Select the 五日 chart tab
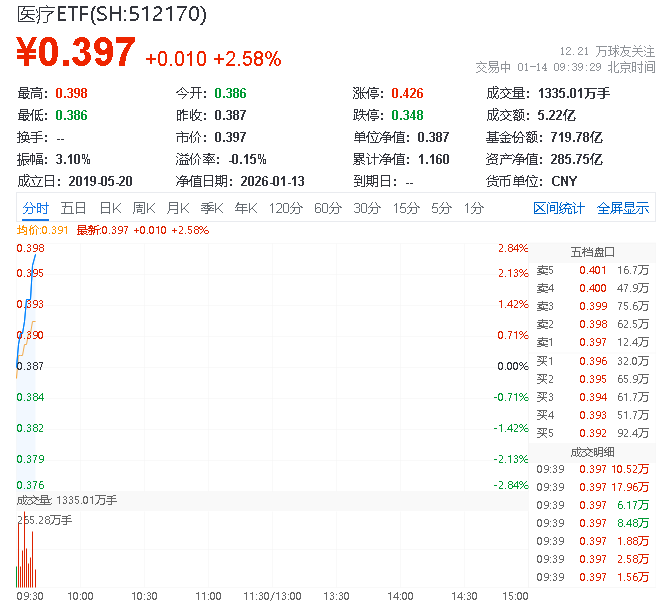 [73, 208]
